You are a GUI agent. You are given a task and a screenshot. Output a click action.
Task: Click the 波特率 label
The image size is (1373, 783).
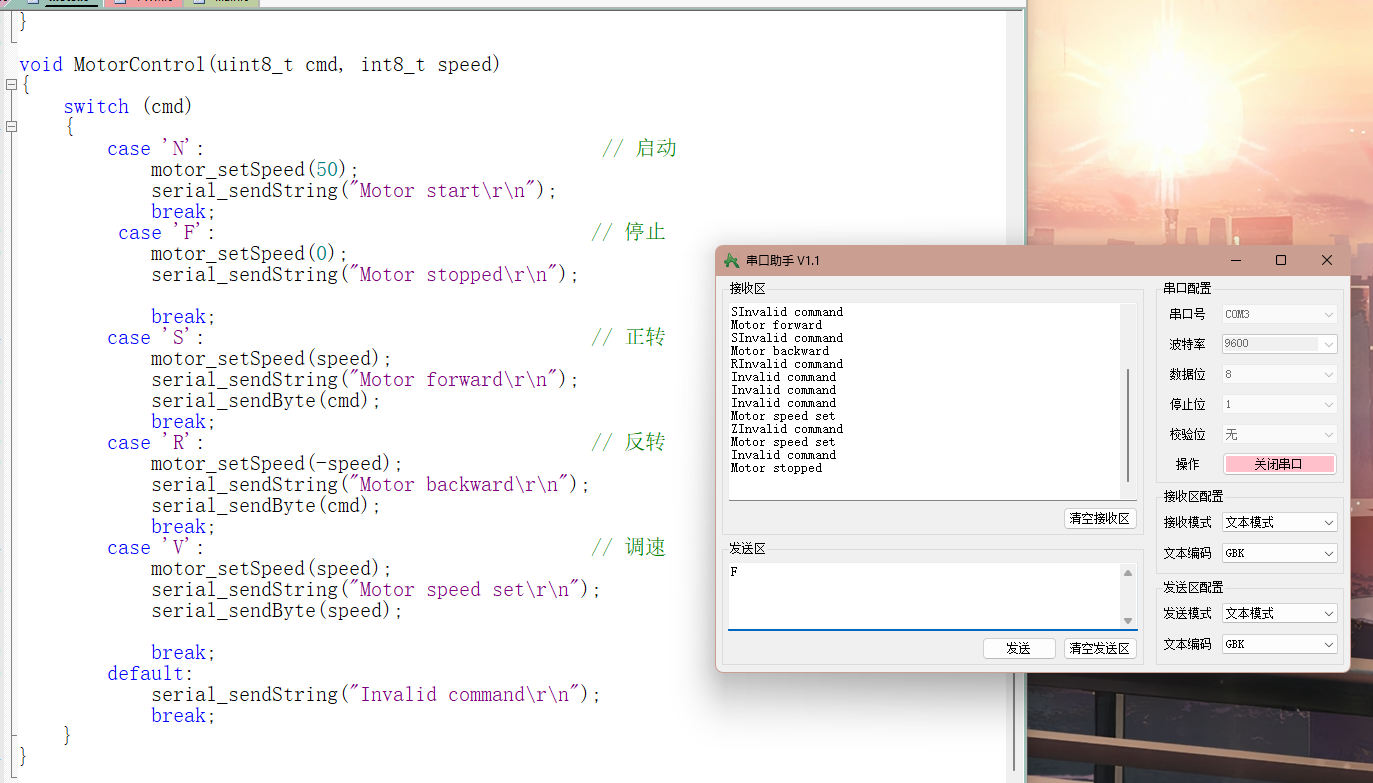pyautogui.click(x=1187, y=344)
